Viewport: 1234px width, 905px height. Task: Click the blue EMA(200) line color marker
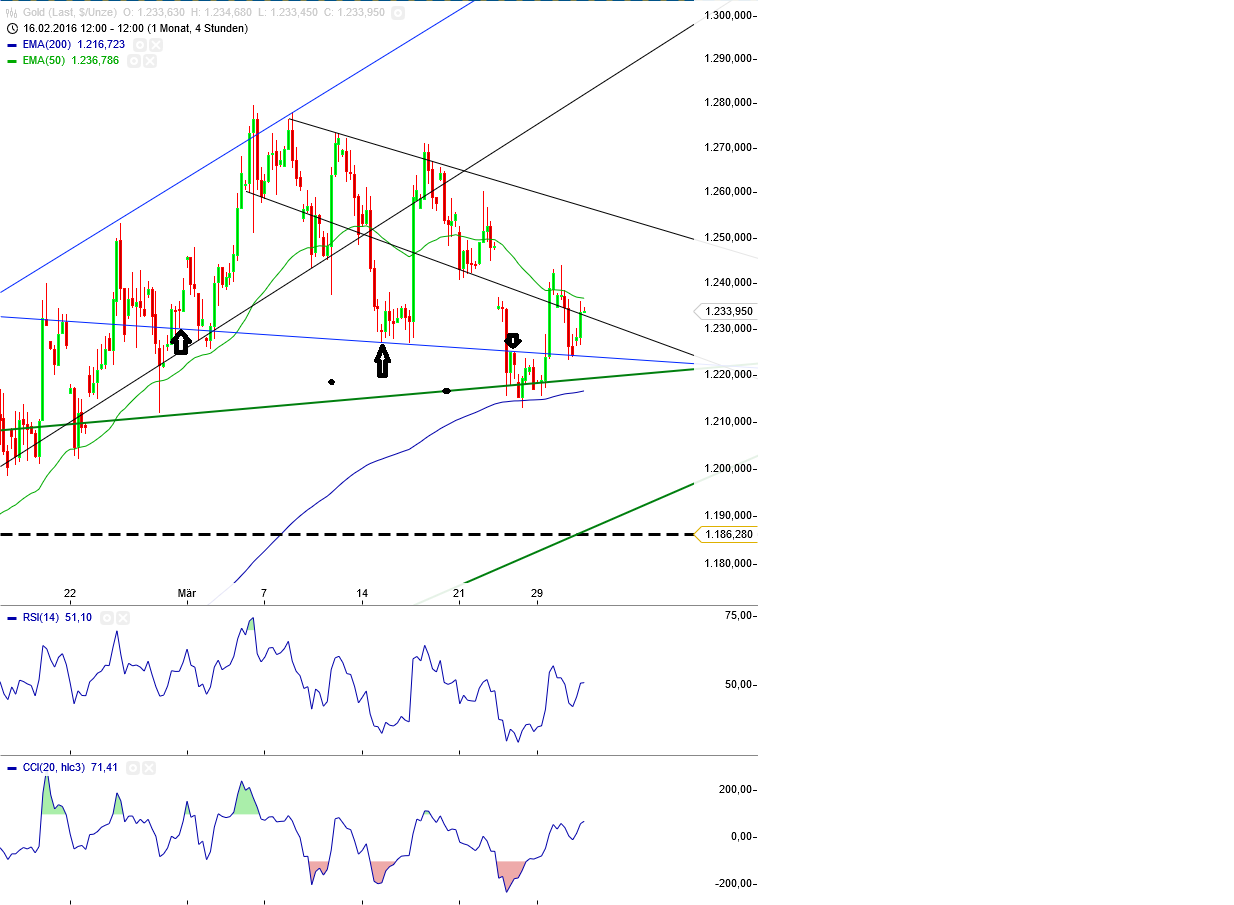pyautogui.click(x=12, y=44)
